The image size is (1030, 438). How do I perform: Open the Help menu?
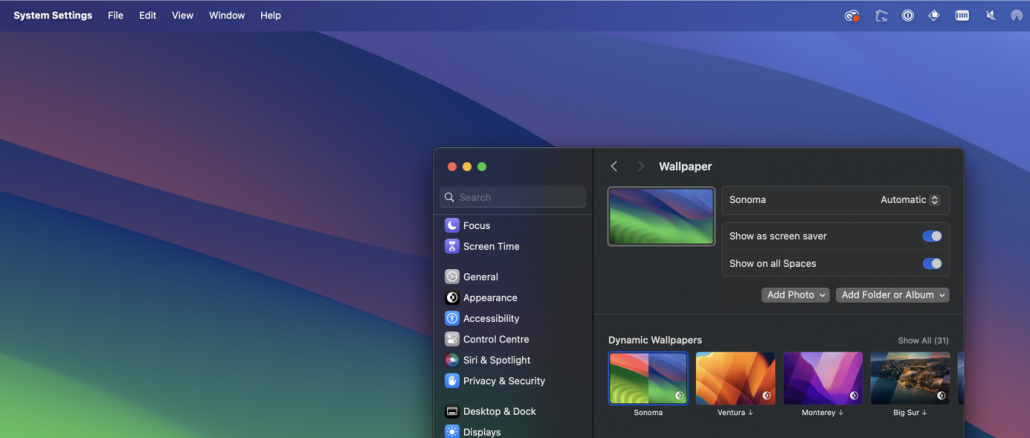[271, 16]
